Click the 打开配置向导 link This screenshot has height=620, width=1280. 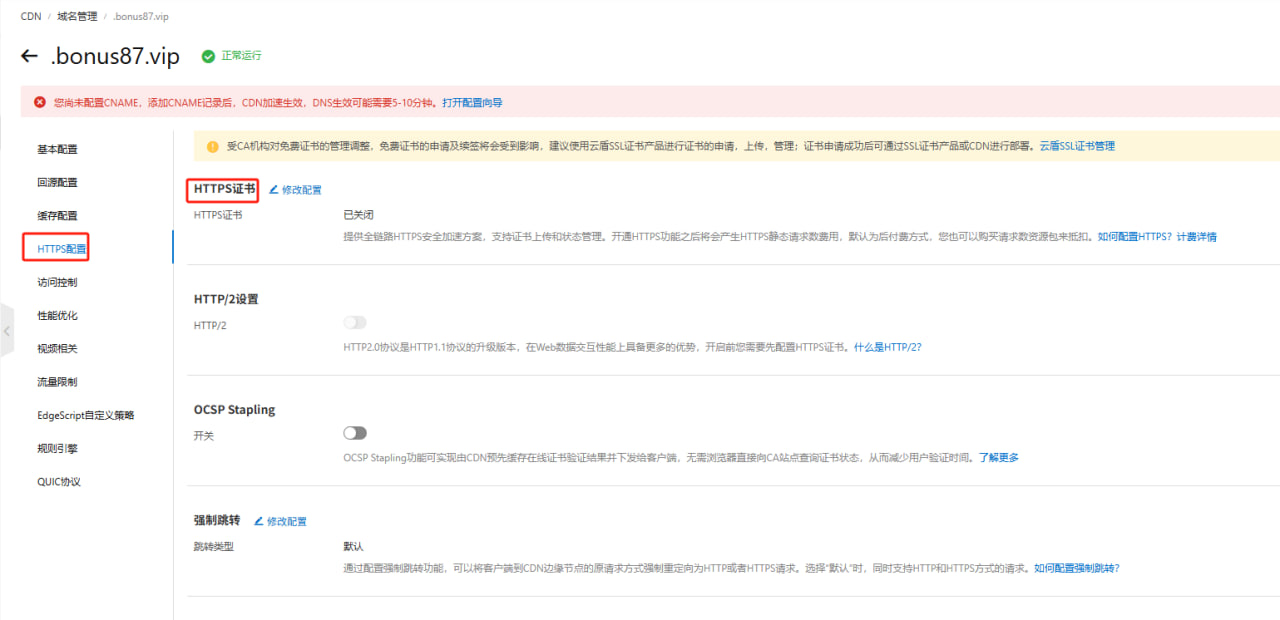tap(472, 103)
